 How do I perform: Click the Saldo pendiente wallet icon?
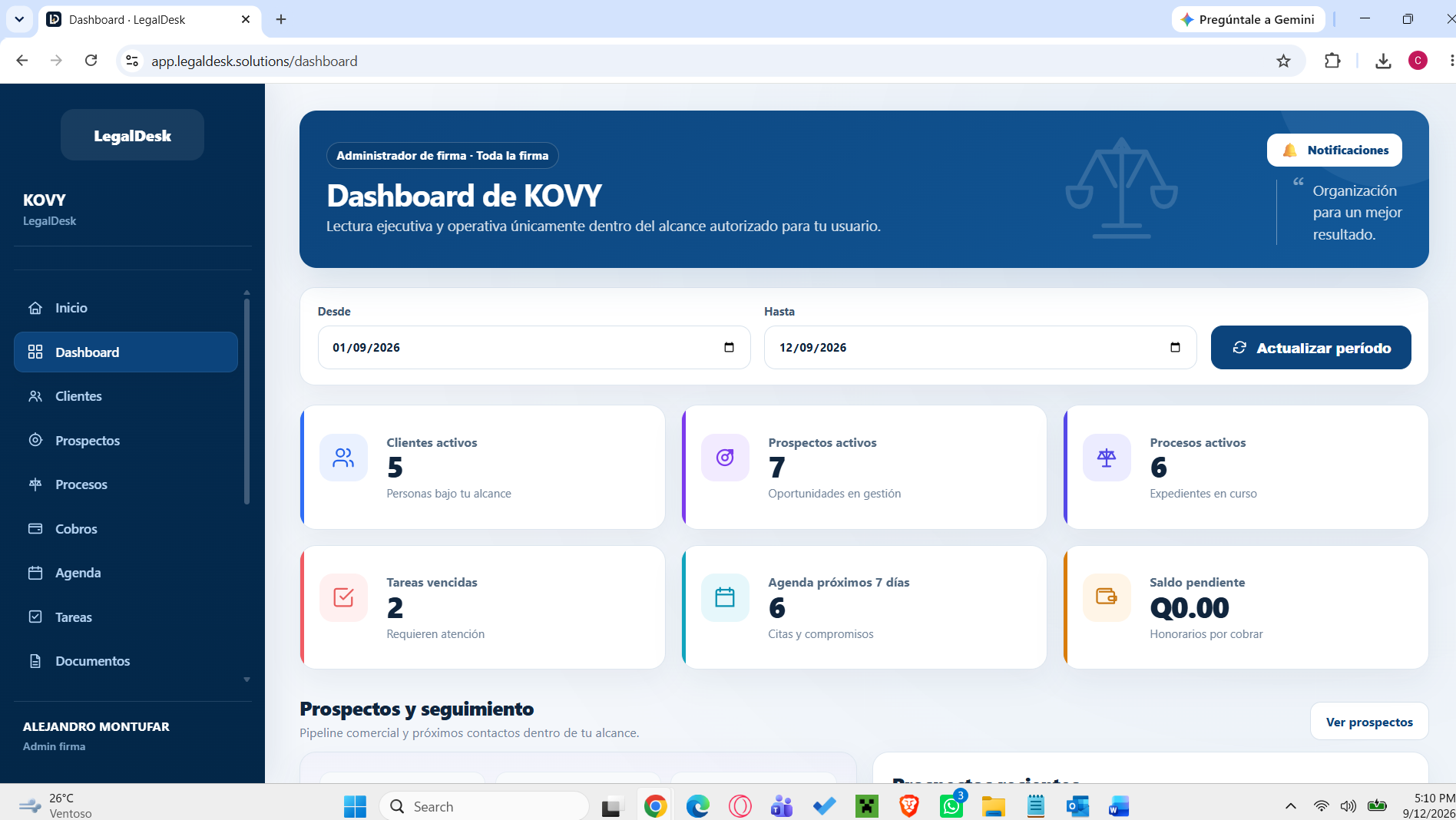(x=1107, y=597)
